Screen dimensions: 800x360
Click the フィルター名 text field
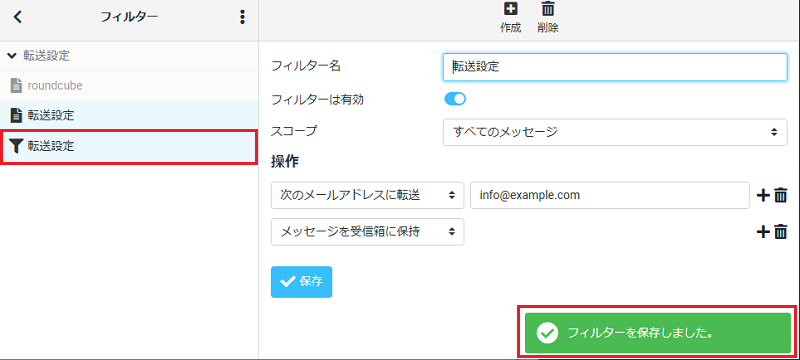click(615, 67)
